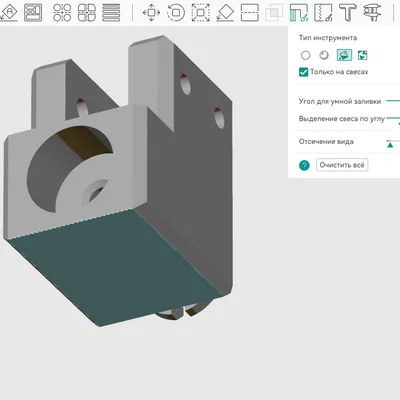This screenshot has width=400, height=400.
Task: Open the Text emboss tool
Action: pos(348,13)
